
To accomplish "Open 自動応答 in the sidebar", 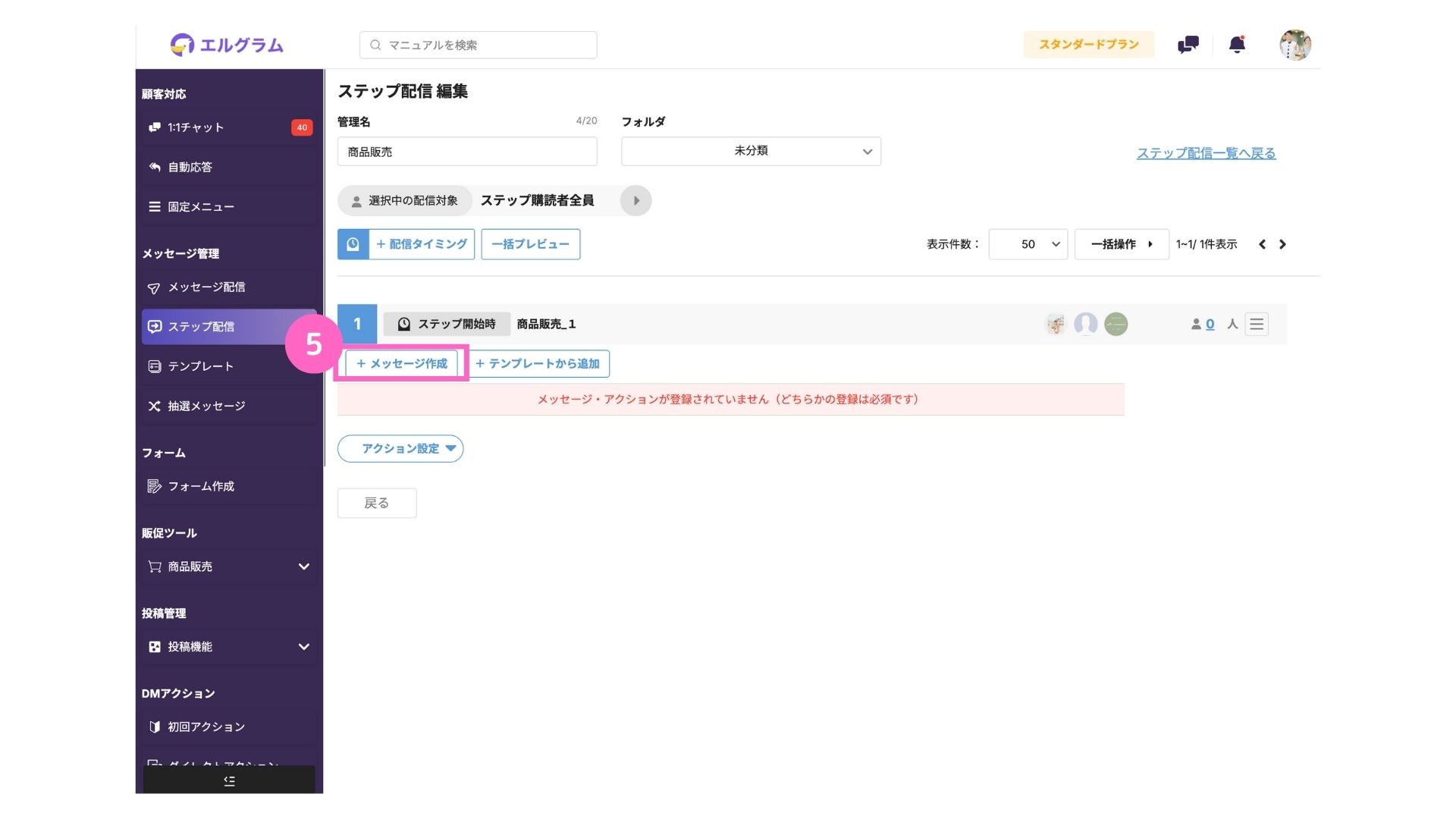I will [229, 167].
